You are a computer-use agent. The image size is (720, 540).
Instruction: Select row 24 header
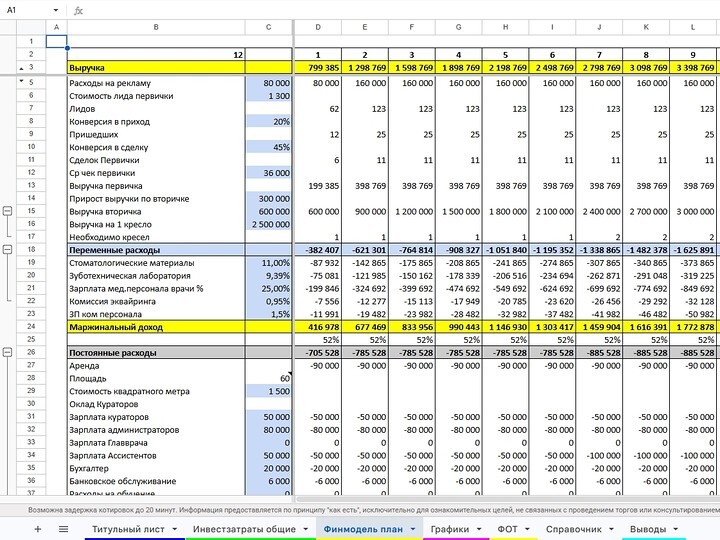coord(31,326)
